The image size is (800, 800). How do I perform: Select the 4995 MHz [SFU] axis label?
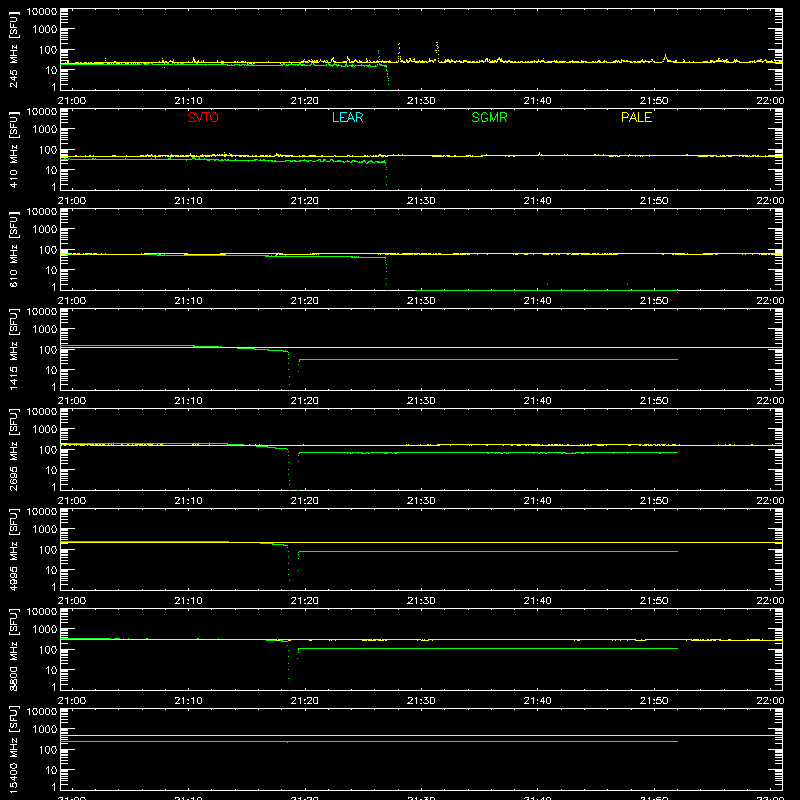coord(13,549)
